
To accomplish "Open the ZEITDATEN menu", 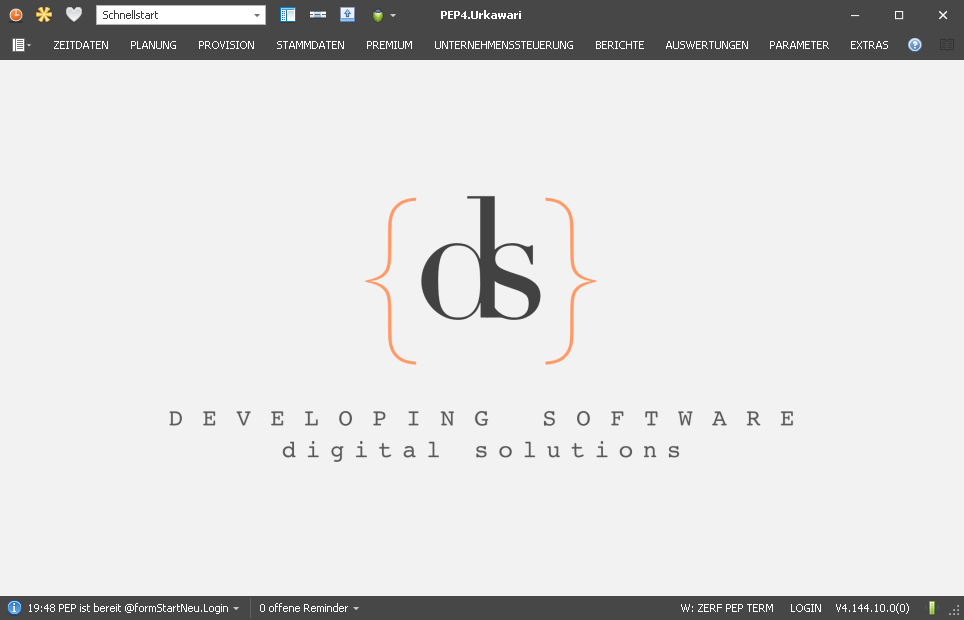I will (x=81, y=45).
